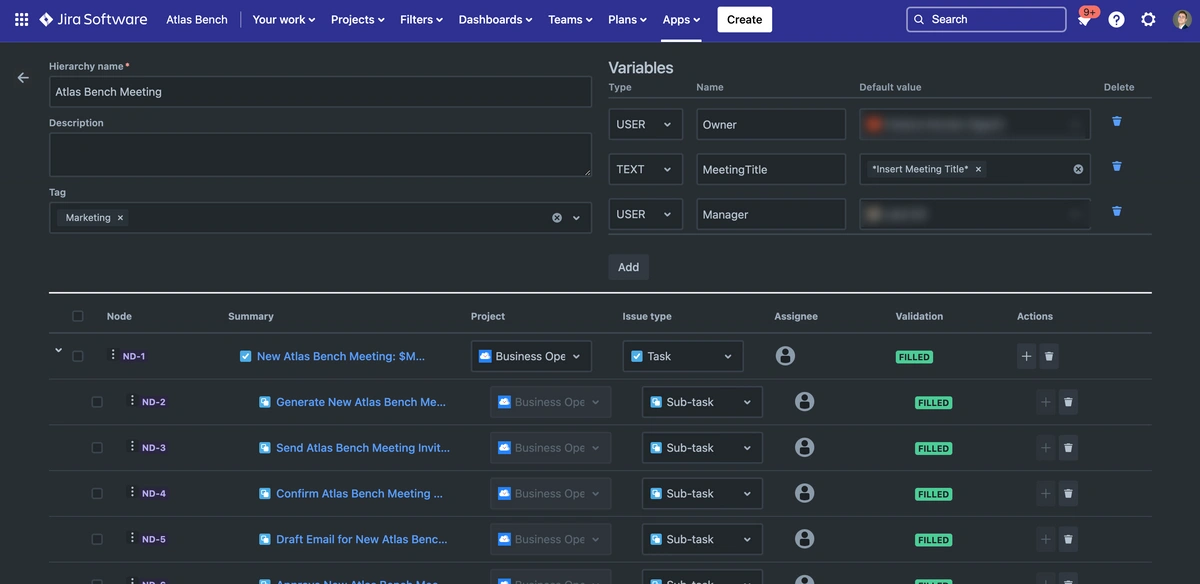Delete the Manager variable with the trash icon
This screenshot has height=584, width=1200.
point(1117,211)
